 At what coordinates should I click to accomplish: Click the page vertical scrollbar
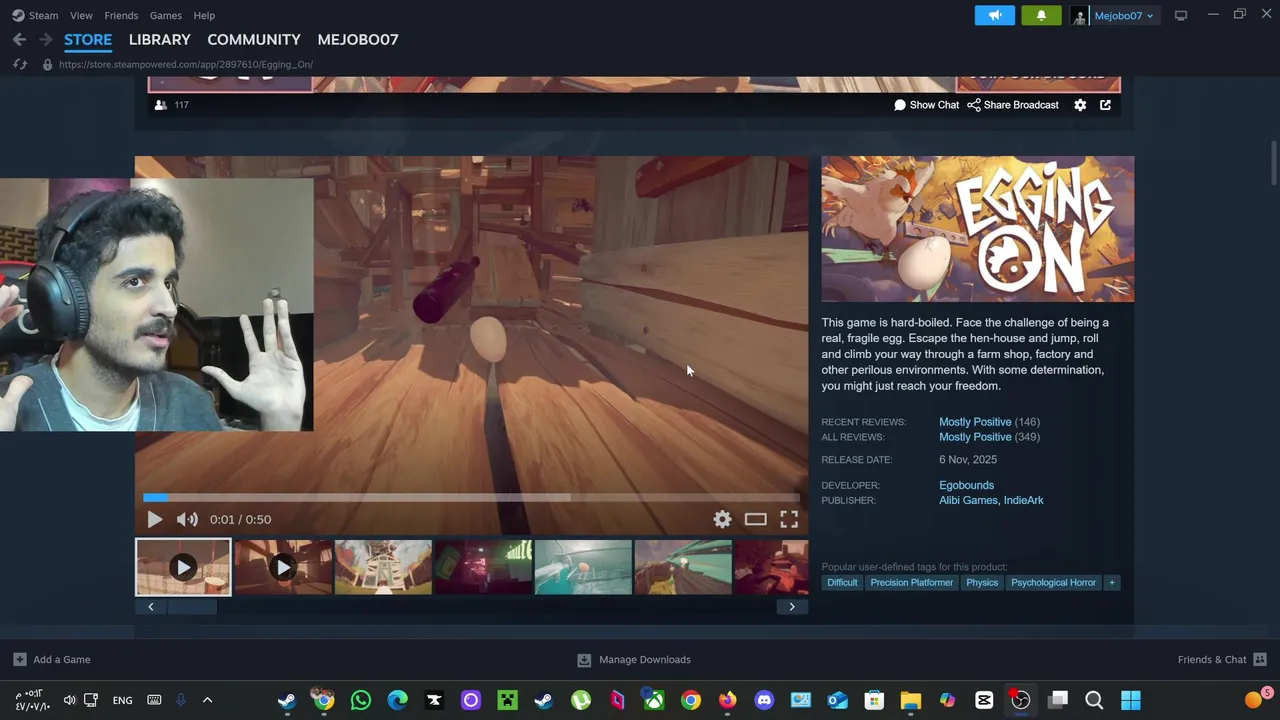tap(1274, 164)
